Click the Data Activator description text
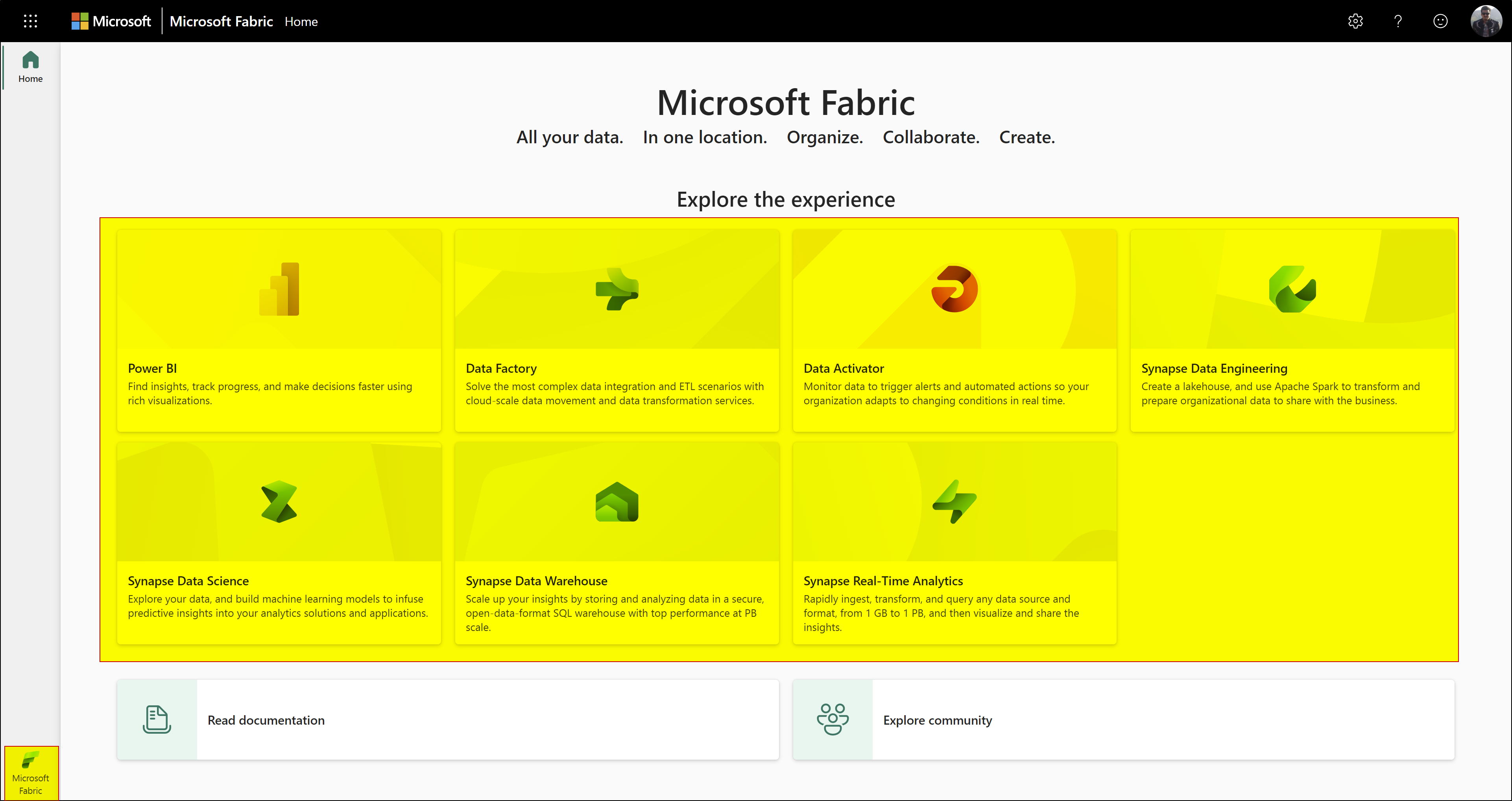Screen dimensions: 1512x801 [946, 394]
